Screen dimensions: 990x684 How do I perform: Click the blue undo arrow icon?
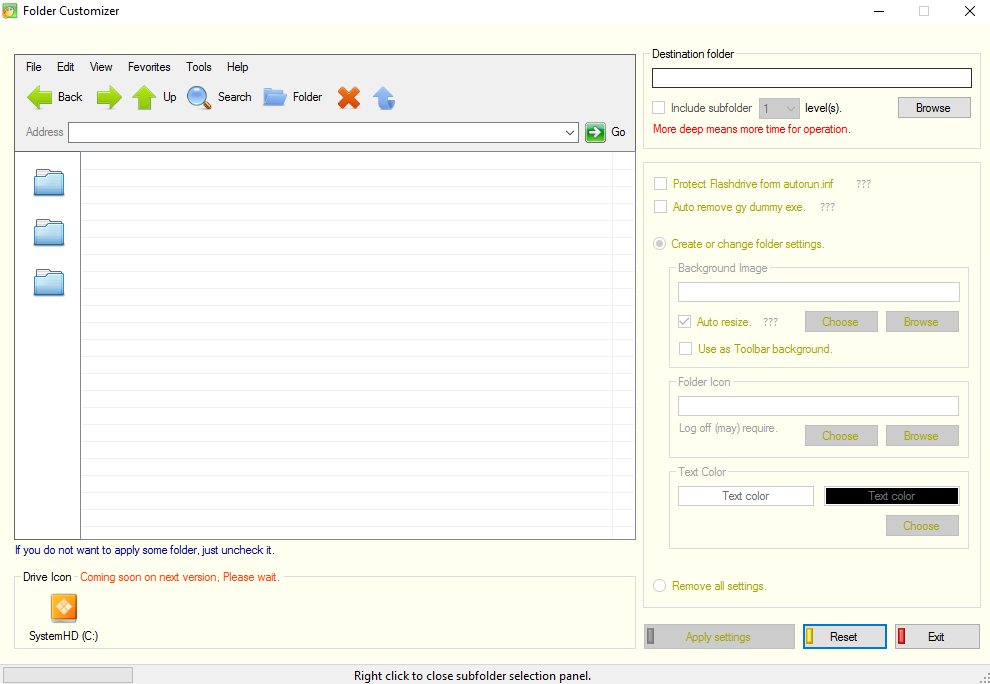click(x=384, y=98)
